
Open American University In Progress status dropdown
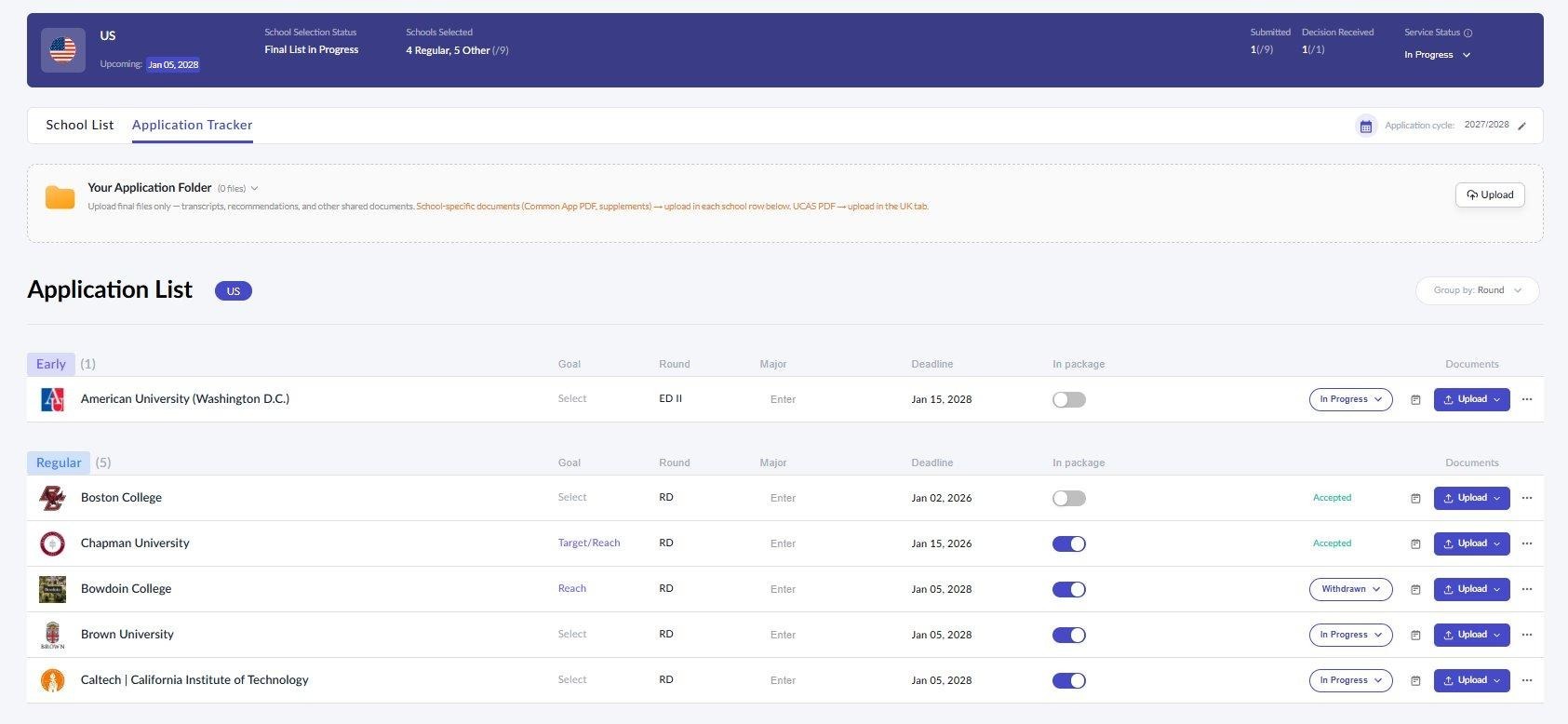pos(1351,399)
